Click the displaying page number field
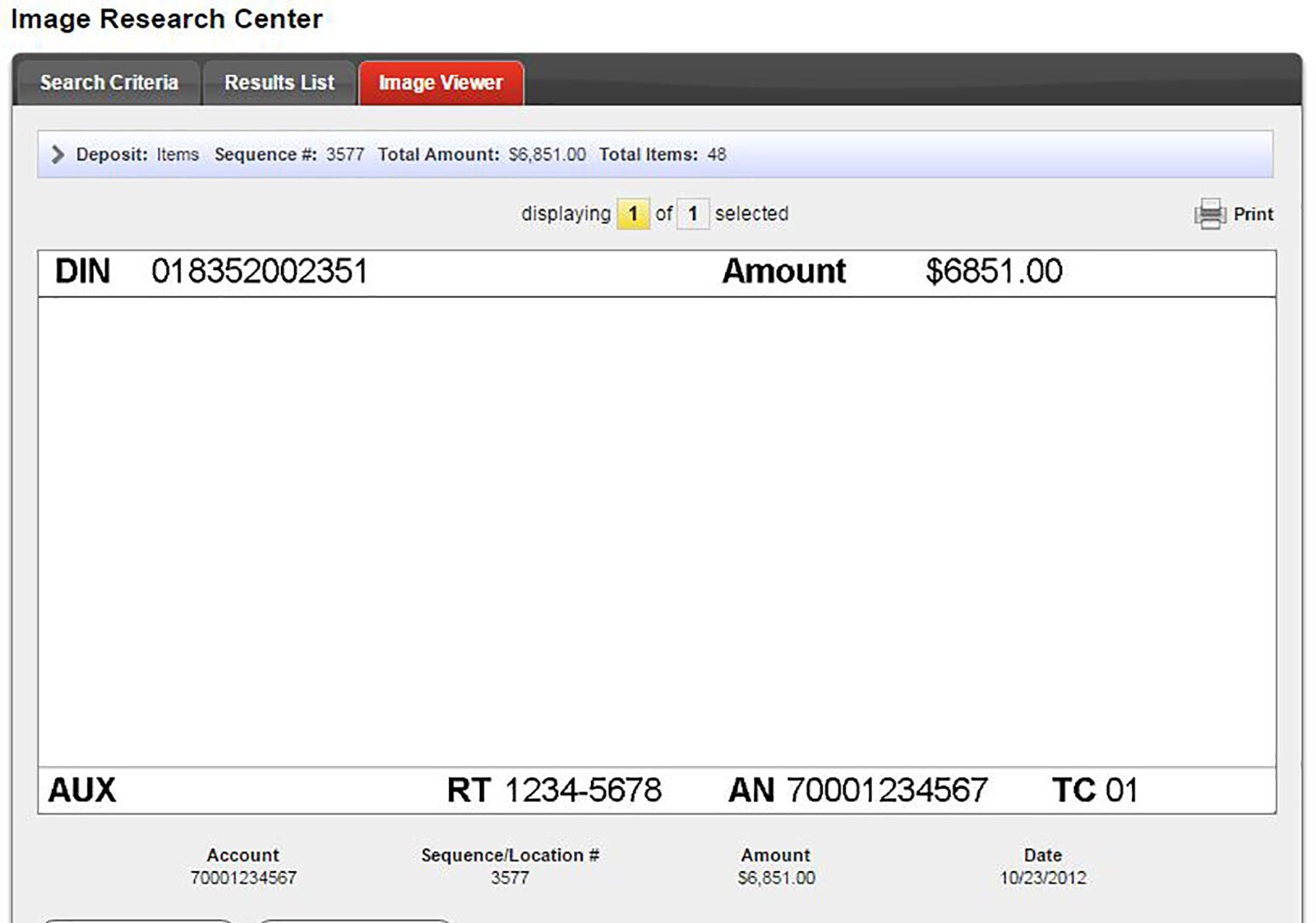The height and width of the screenshot is (923, 1316). pyautogui.click(x=633, y=213)
